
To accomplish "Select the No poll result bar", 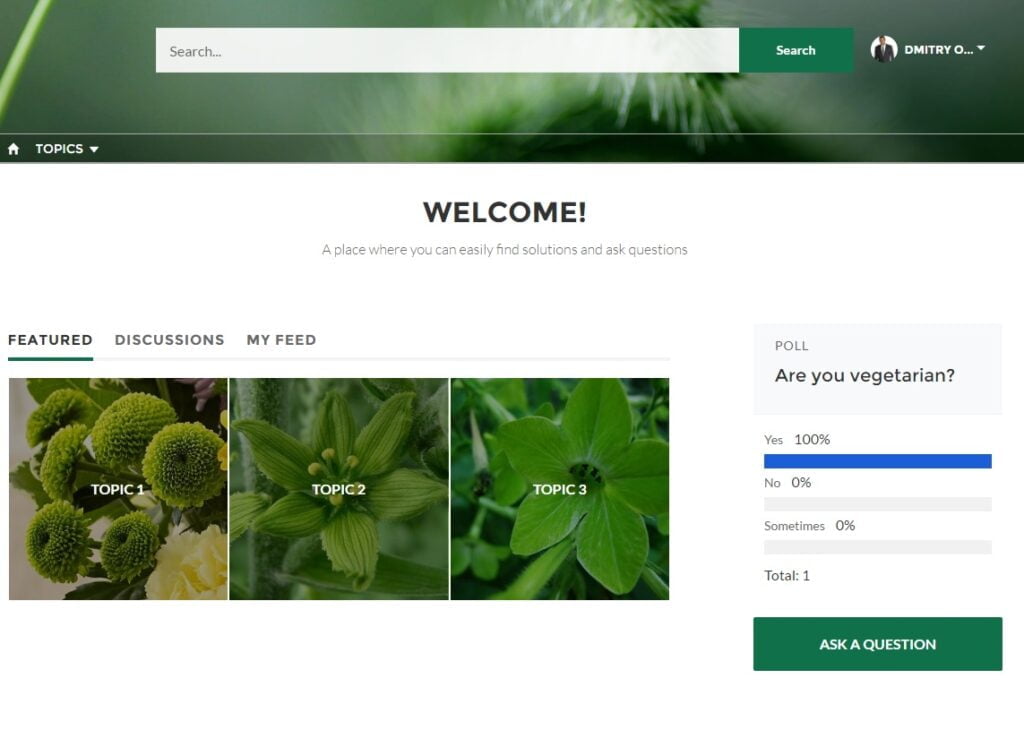I will click(878, 504).
